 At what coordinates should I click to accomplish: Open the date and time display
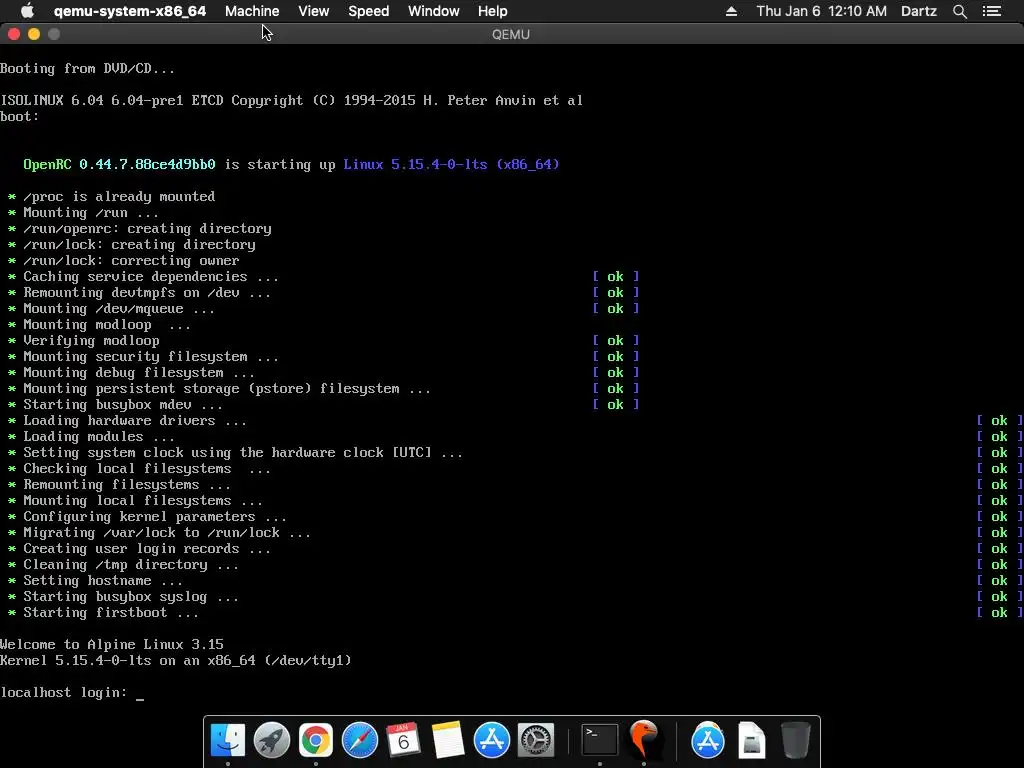(x=822, y=11)
